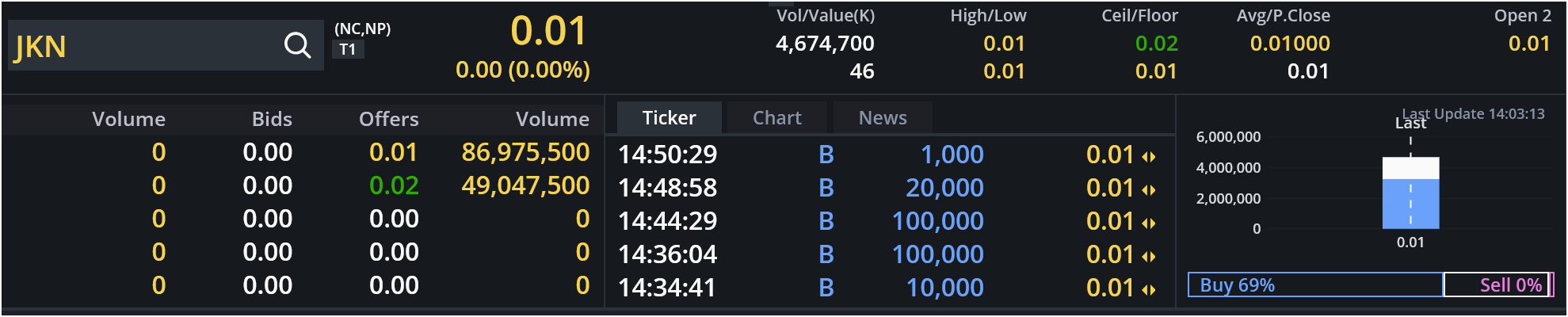Select the 0.01 offer price
Image resolution: width=1568 pixels, height=317 pixels.
tap(394, 152)
